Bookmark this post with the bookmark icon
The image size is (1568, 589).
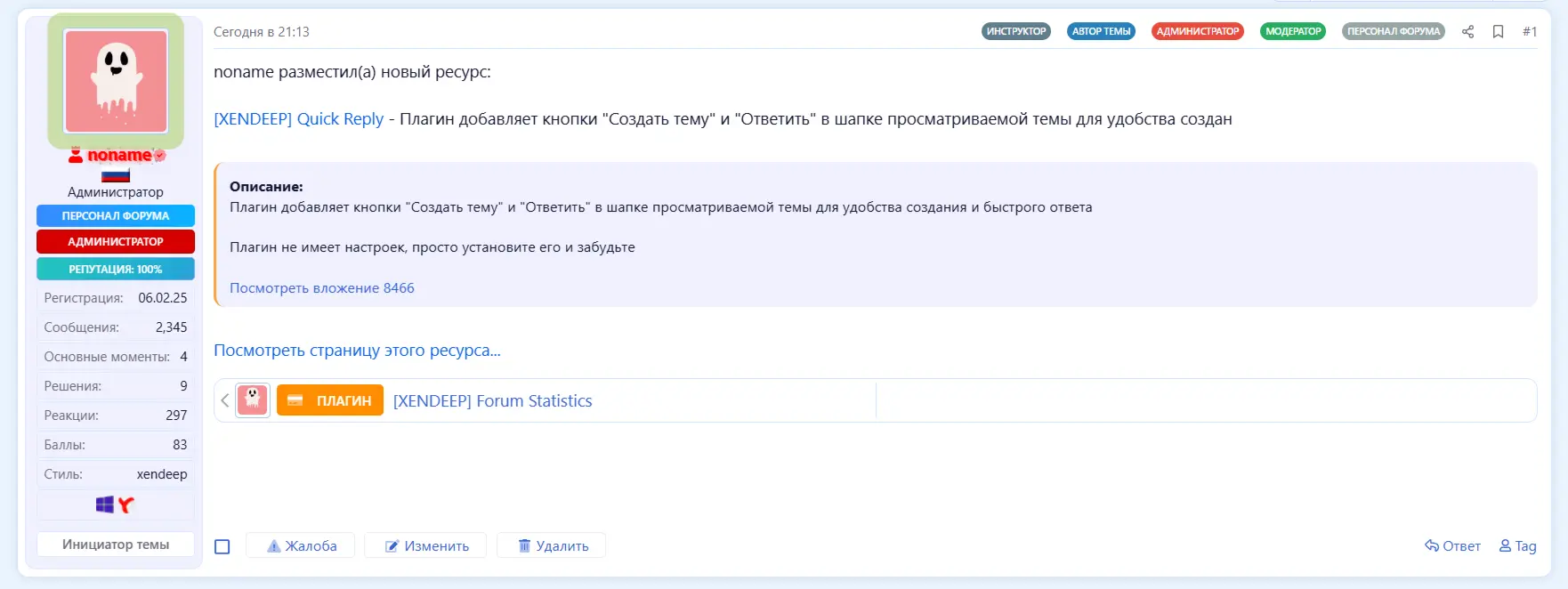pos(1498,32)
